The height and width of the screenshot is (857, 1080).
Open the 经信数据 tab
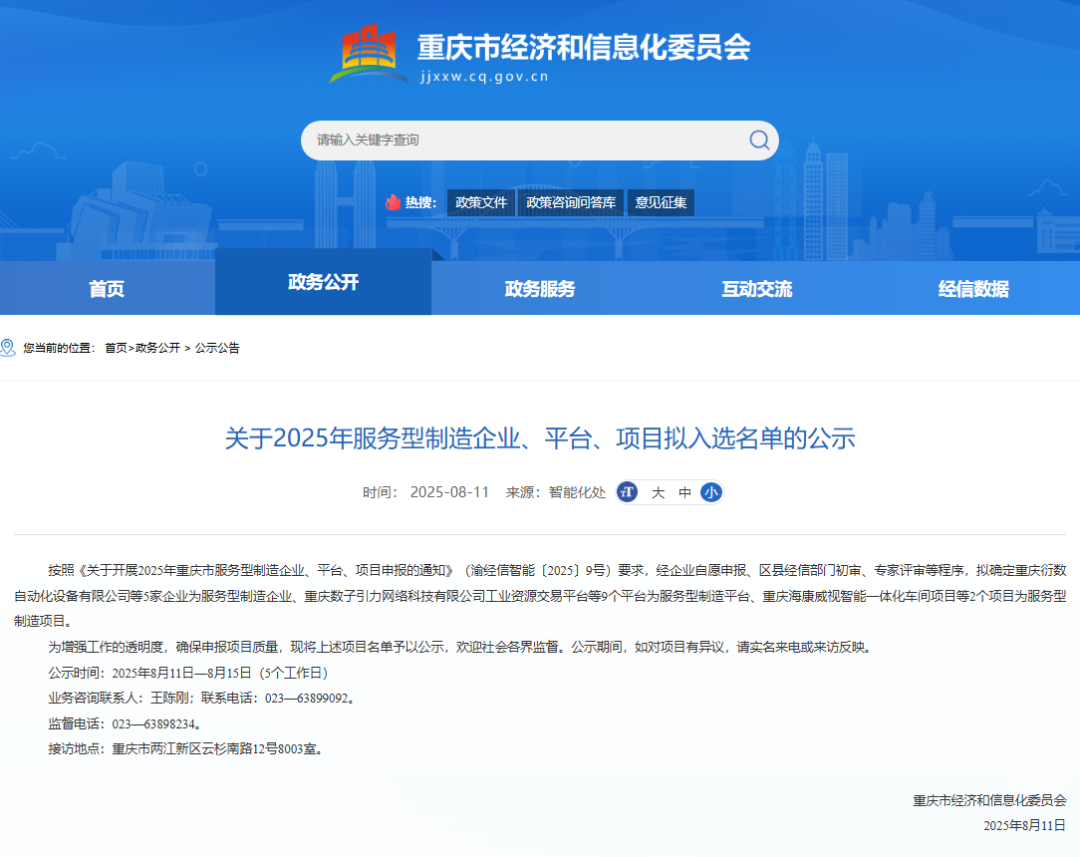[973, 289]
